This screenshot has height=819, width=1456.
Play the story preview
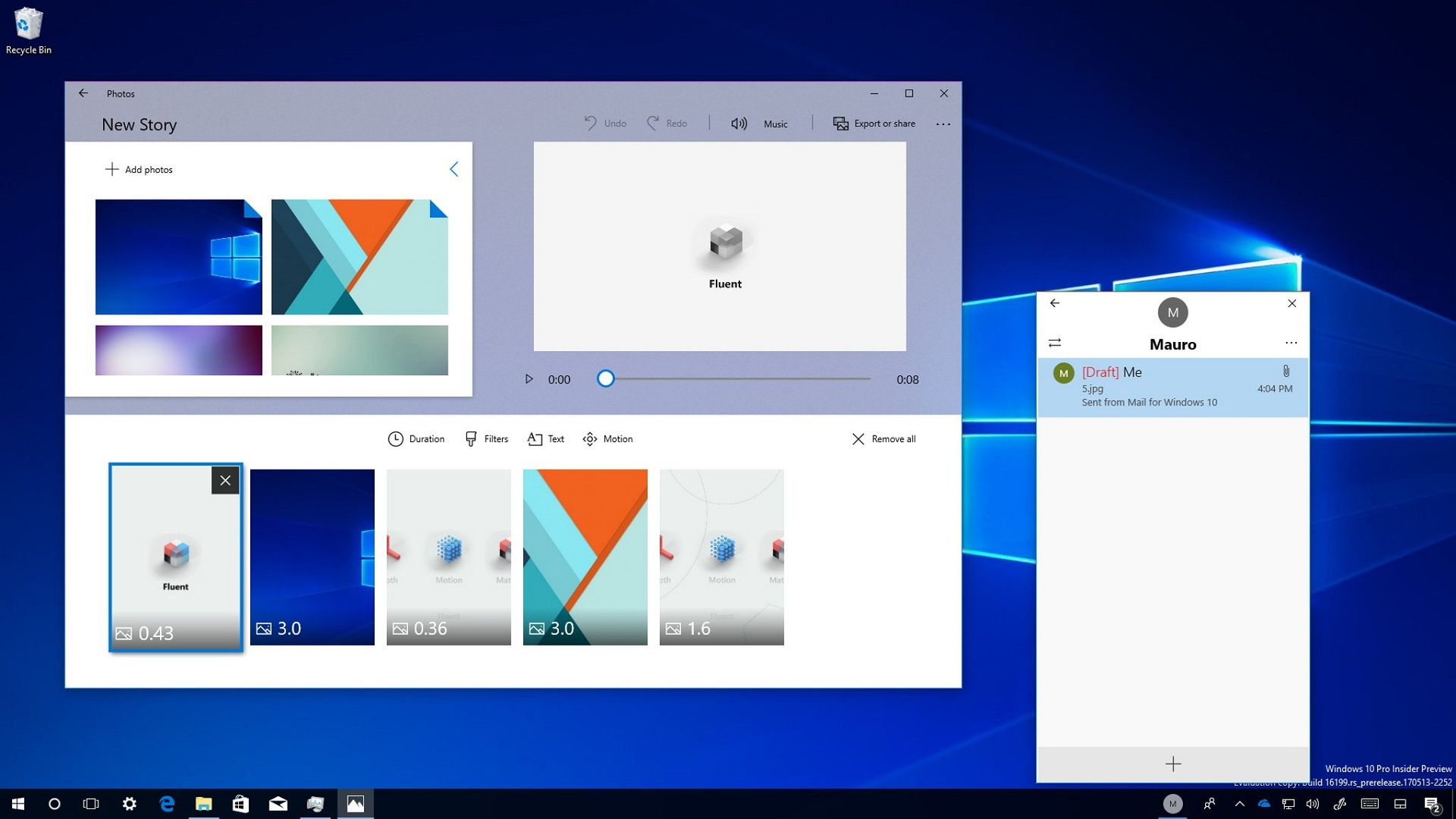pos(529,378)
